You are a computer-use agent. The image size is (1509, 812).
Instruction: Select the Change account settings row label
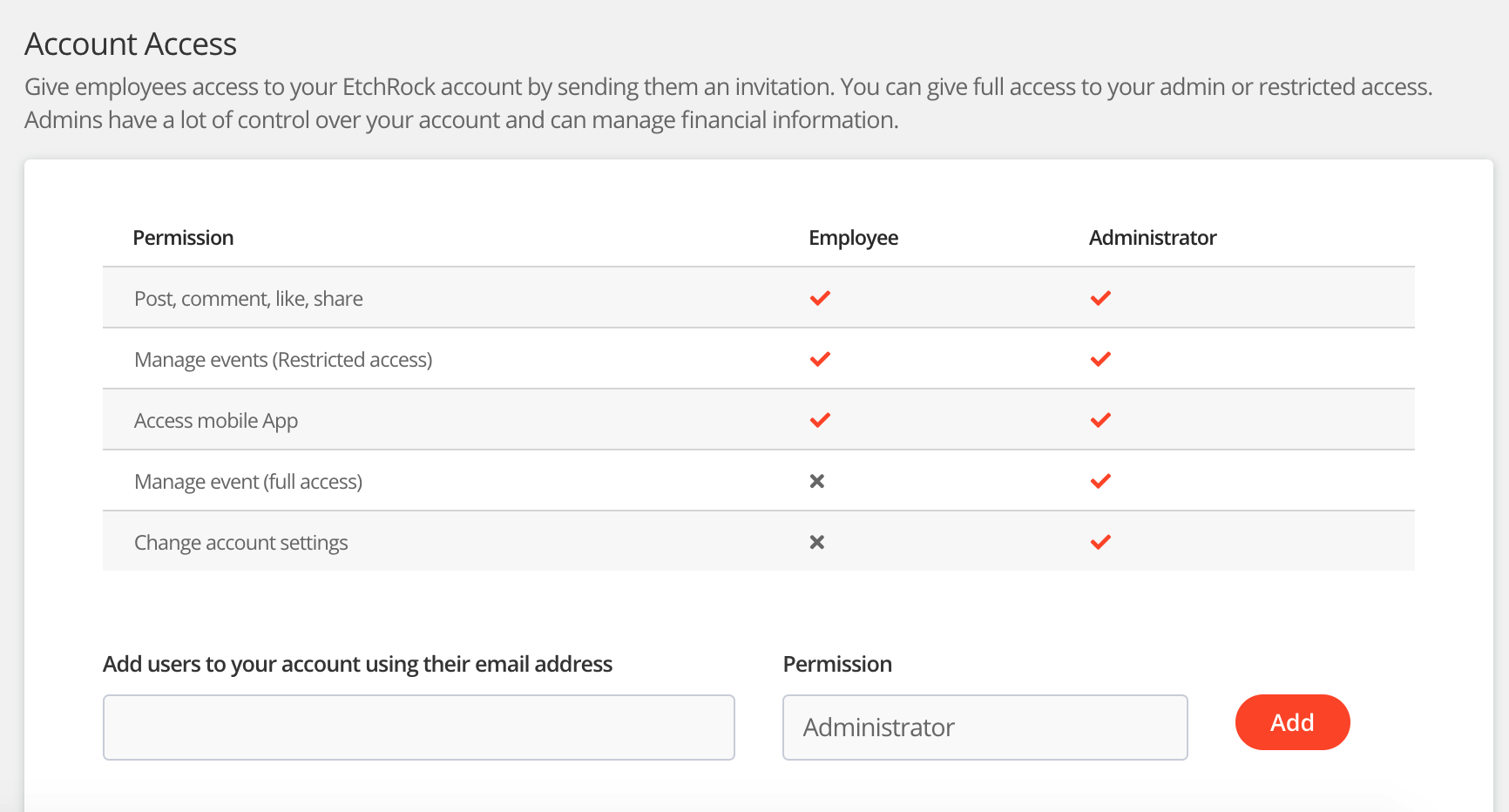point(241,543)
